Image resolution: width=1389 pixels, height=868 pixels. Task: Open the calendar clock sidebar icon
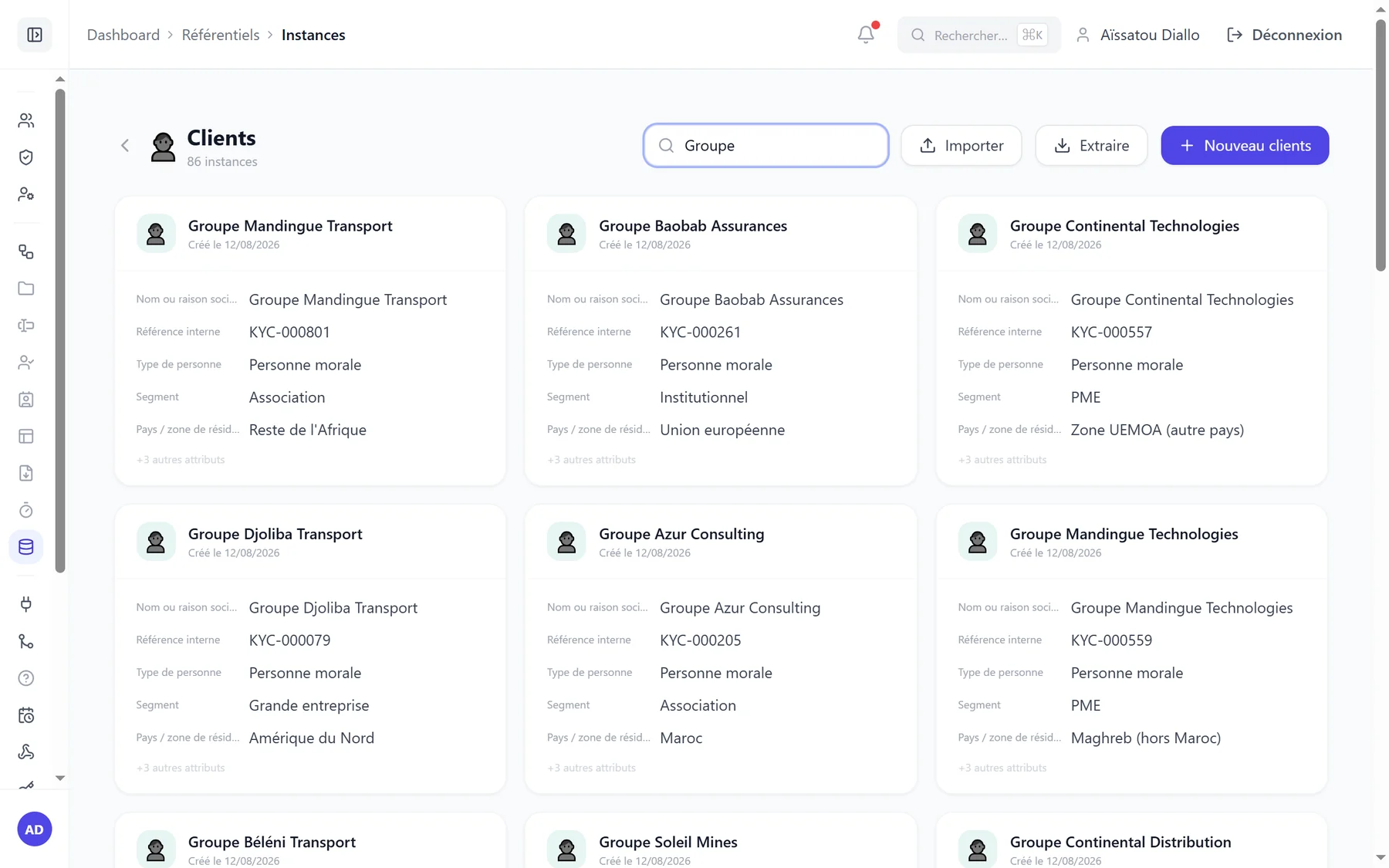tap(26, 715)
